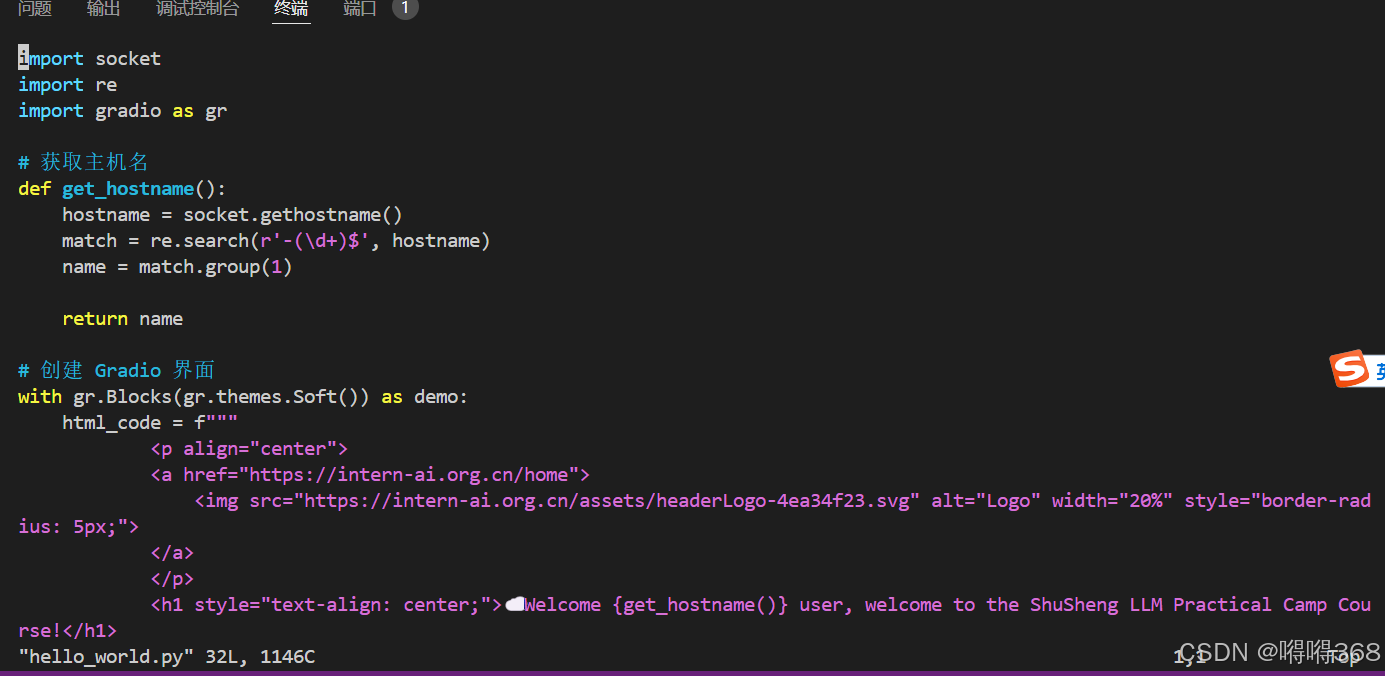Open the 问题 problems tab
Viewport: 1385px width, 676px height.
[x=35, y=8]
